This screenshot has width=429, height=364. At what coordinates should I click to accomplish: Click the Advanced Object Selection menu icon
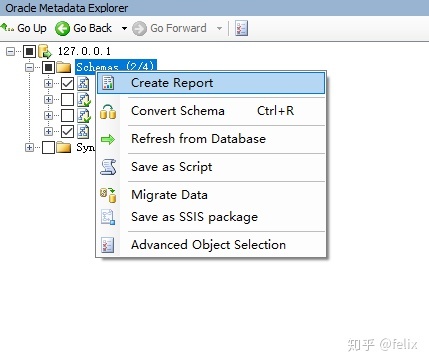click(x=107, y=245)
